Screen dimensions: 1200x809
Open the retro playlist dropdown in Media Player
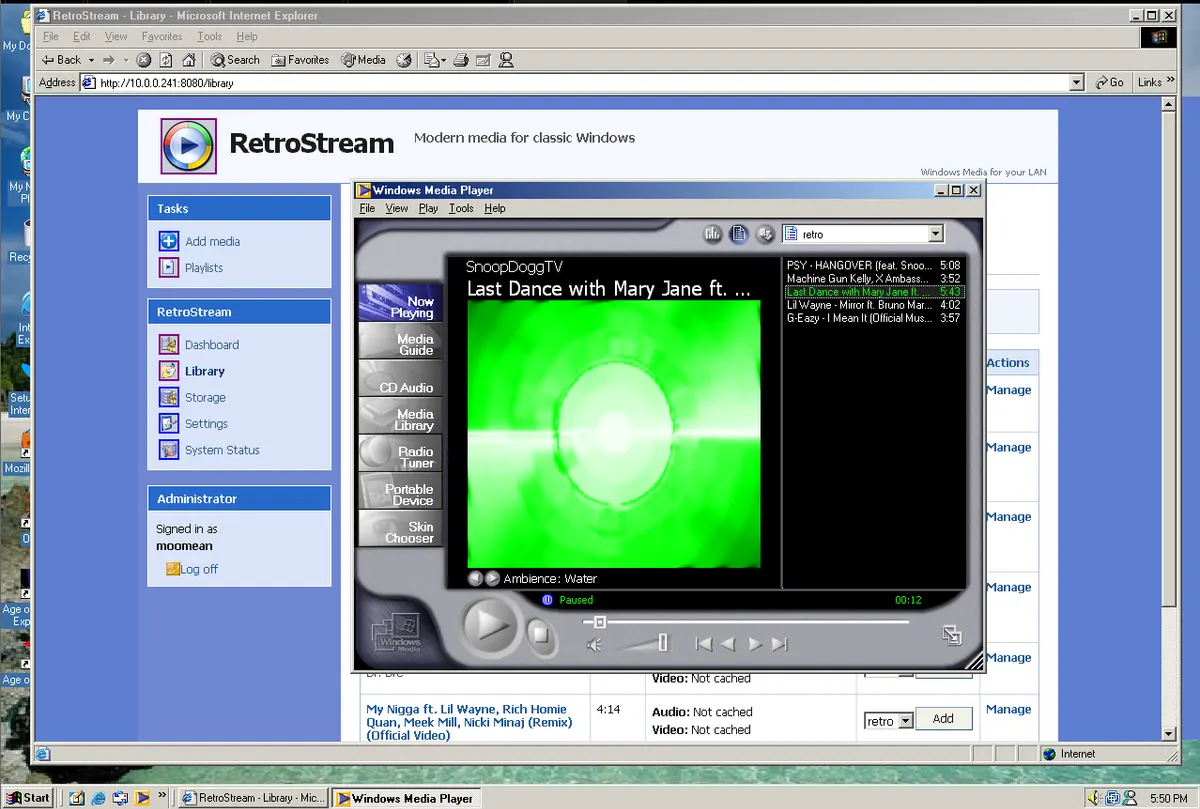[x=936, y=234]
